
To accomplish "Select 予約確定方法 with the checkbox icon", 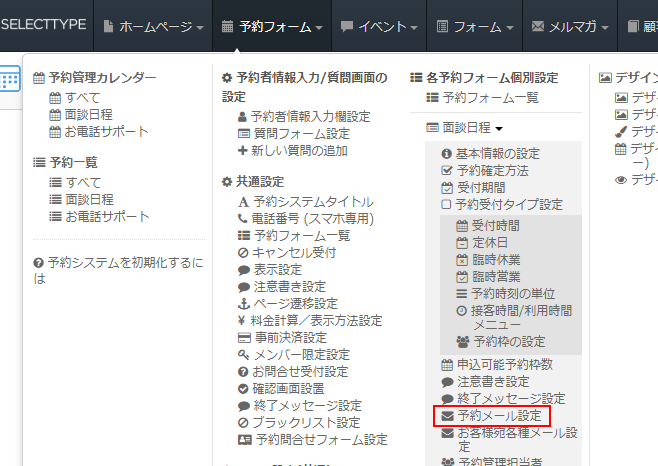I will pyautogui.click(x=447, y=171).
